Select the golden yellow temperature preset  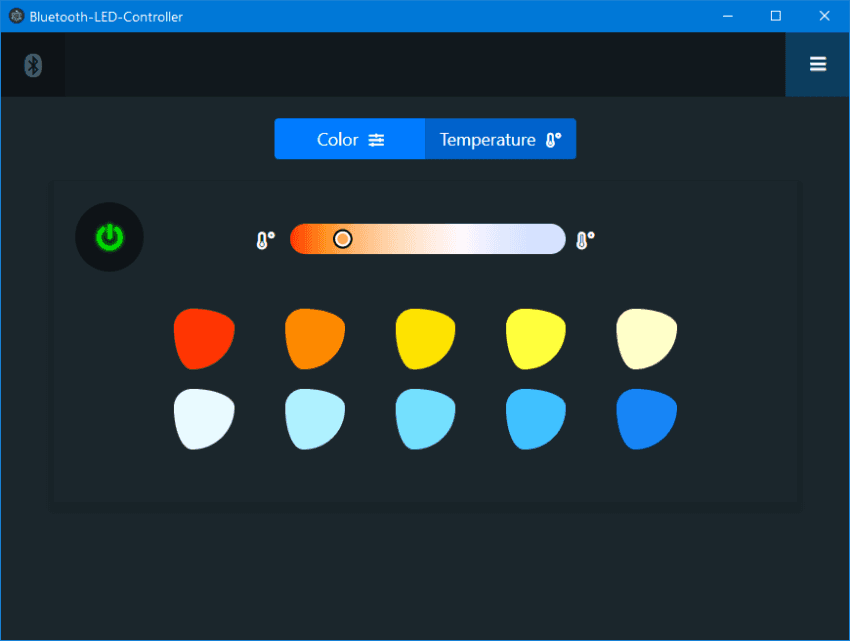tap(424, 338)
